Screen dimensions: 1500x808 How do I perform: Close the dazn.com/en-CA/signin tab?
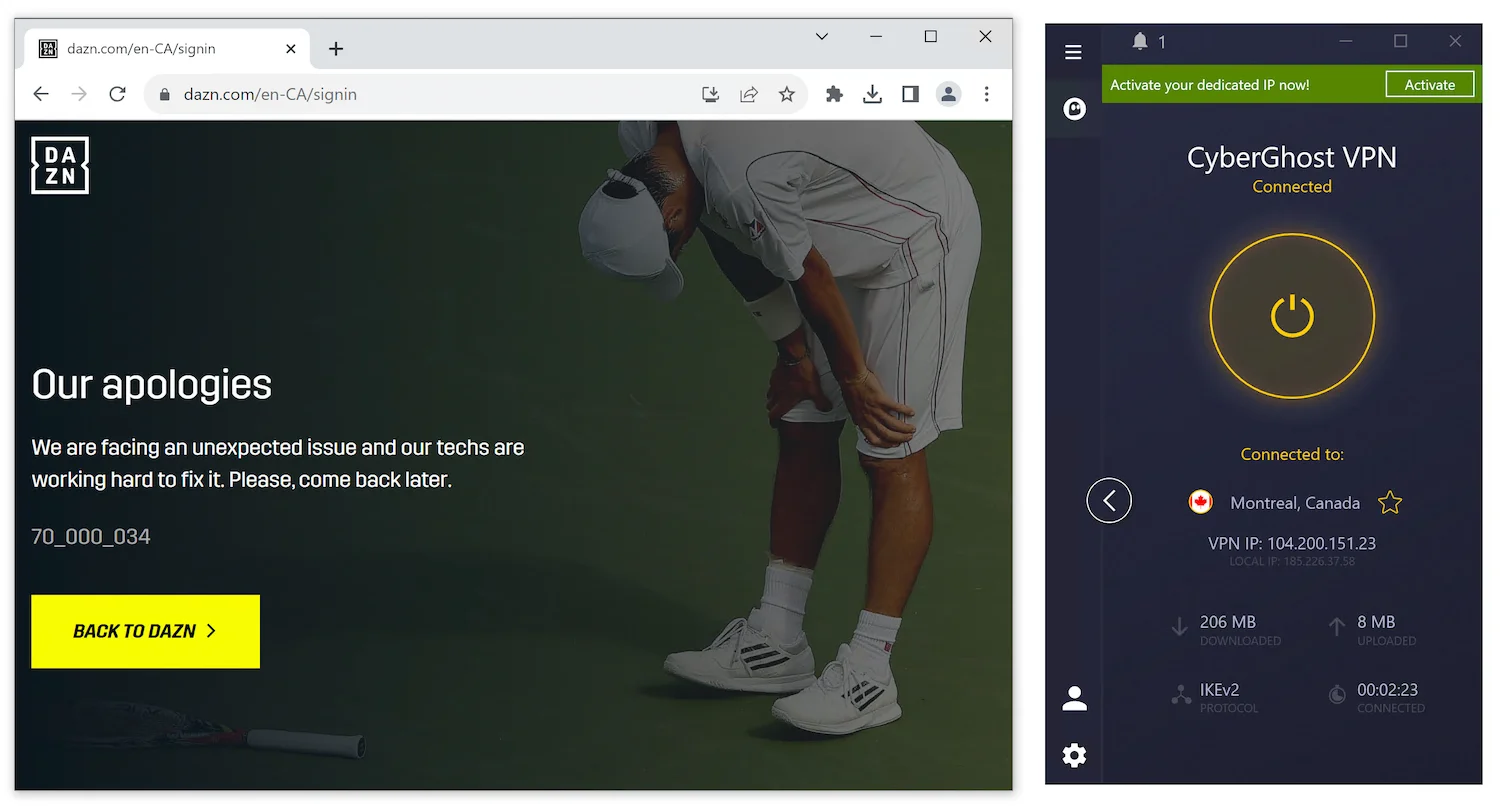[291, 48]
